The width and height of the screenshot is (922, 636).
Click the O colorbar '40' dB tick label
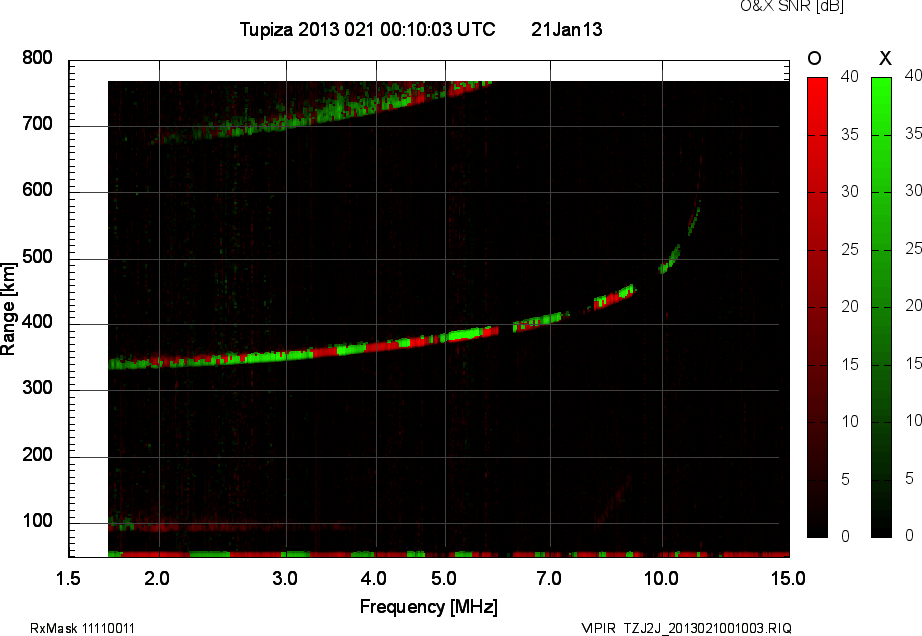pos(849,76)
